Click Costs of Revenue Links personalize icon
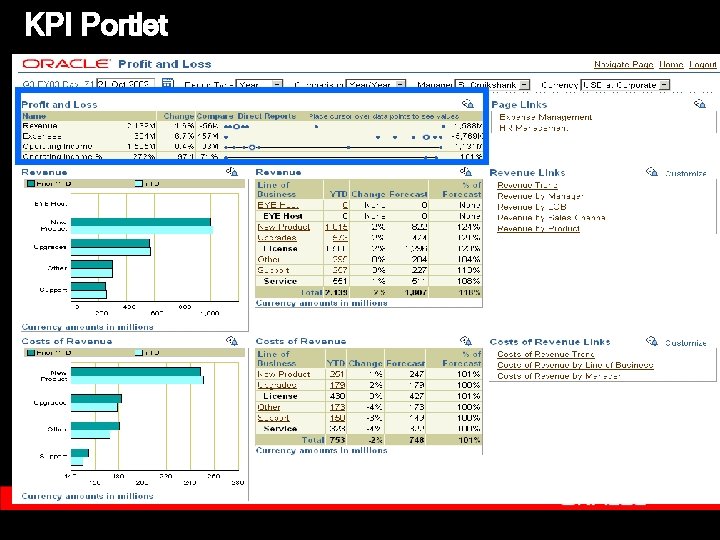This screenshot has width=720, height=540. 652,341
